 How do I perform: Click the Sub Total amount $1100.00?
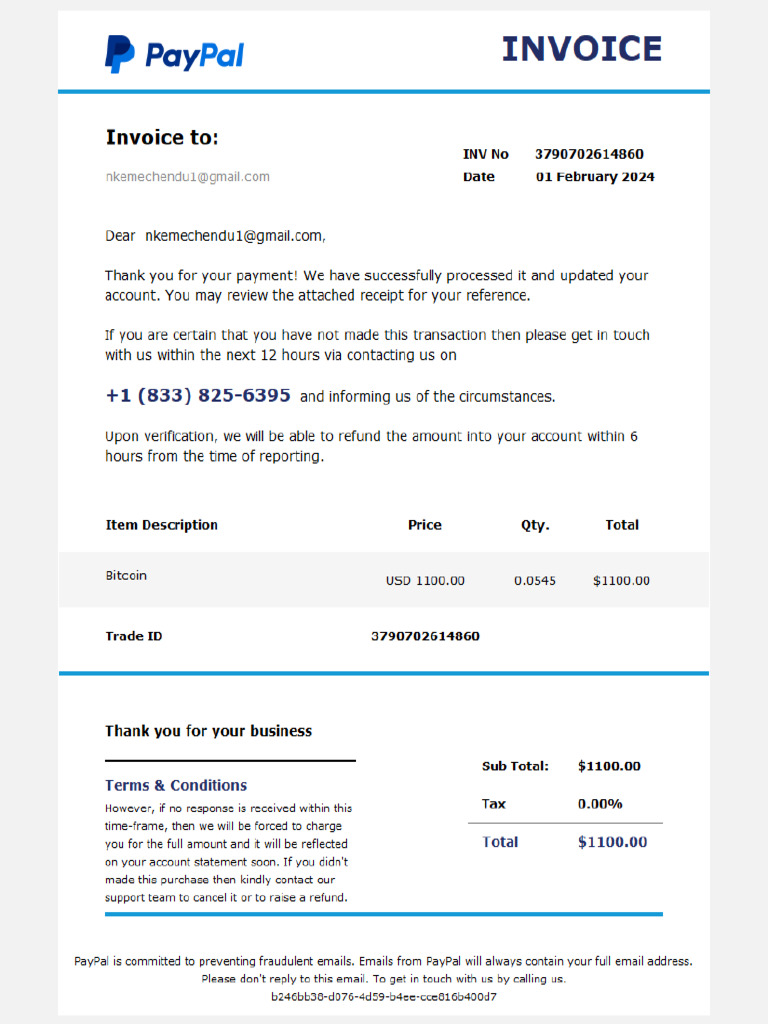[x=609, y=766]
